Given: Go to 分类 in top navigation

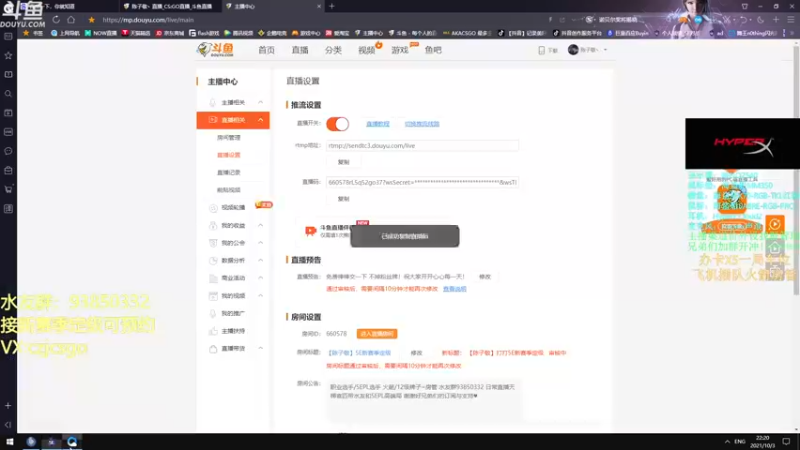Looking at the screenshot, I should pos(333,50).
